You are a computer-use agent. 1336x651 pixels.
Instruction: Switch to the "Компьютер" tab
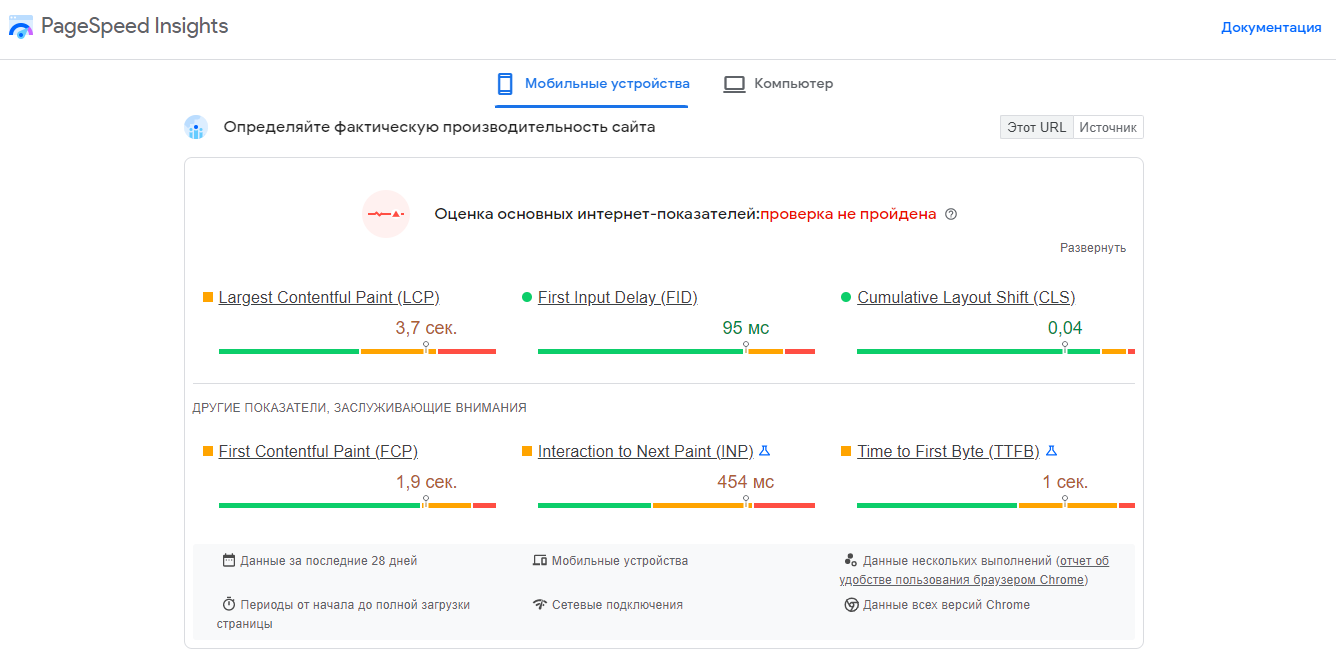793,84
